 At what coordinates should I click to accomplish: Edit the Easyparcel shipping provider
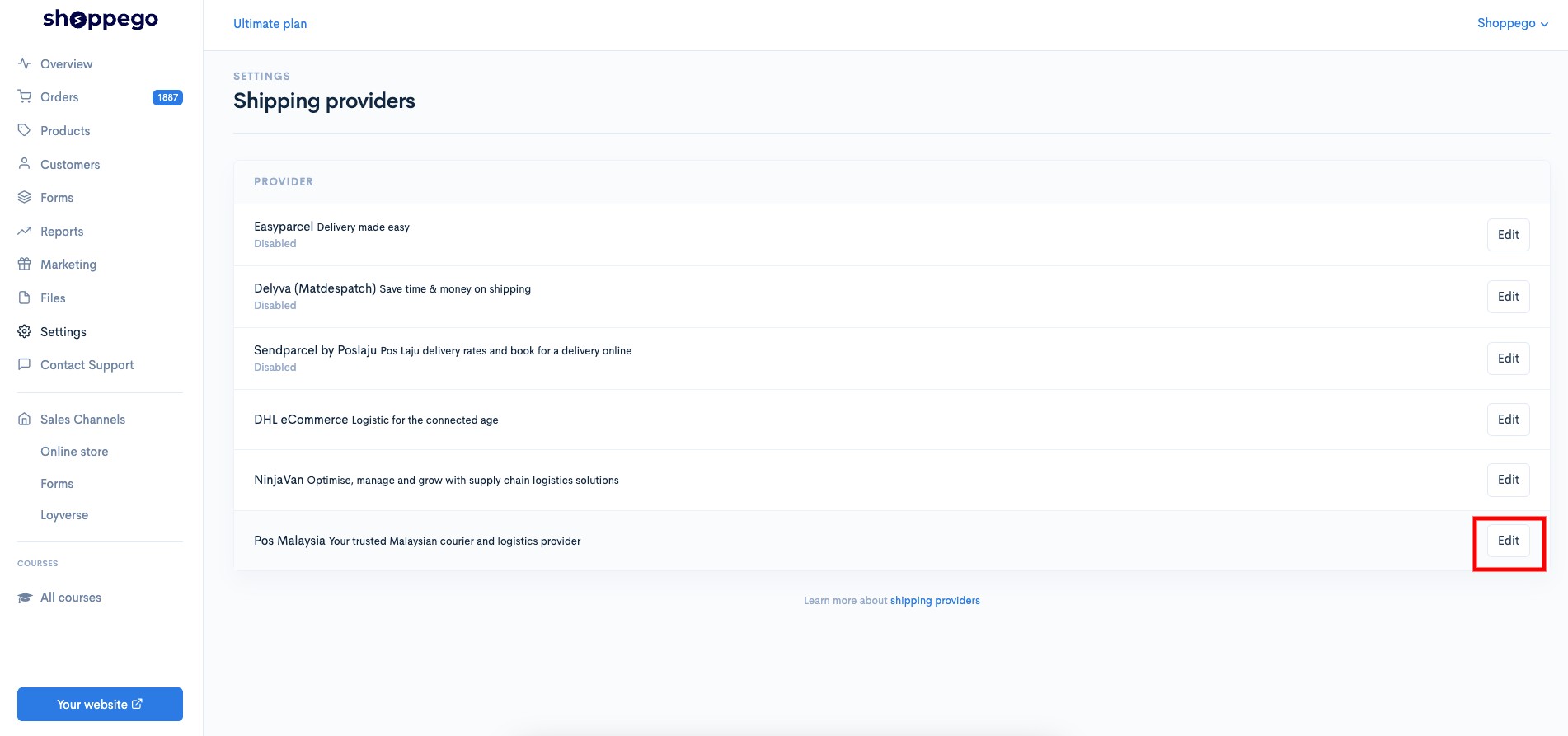tap(1508, 235)
